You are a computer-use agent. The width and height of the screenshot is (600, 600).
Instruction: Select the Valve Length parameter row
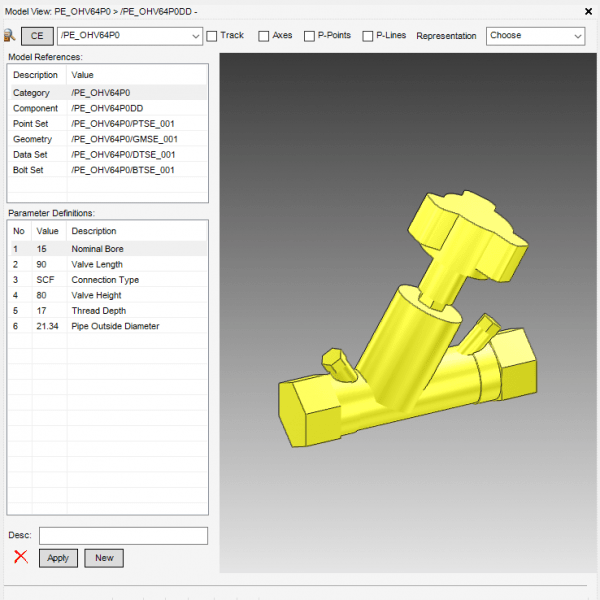108,264
